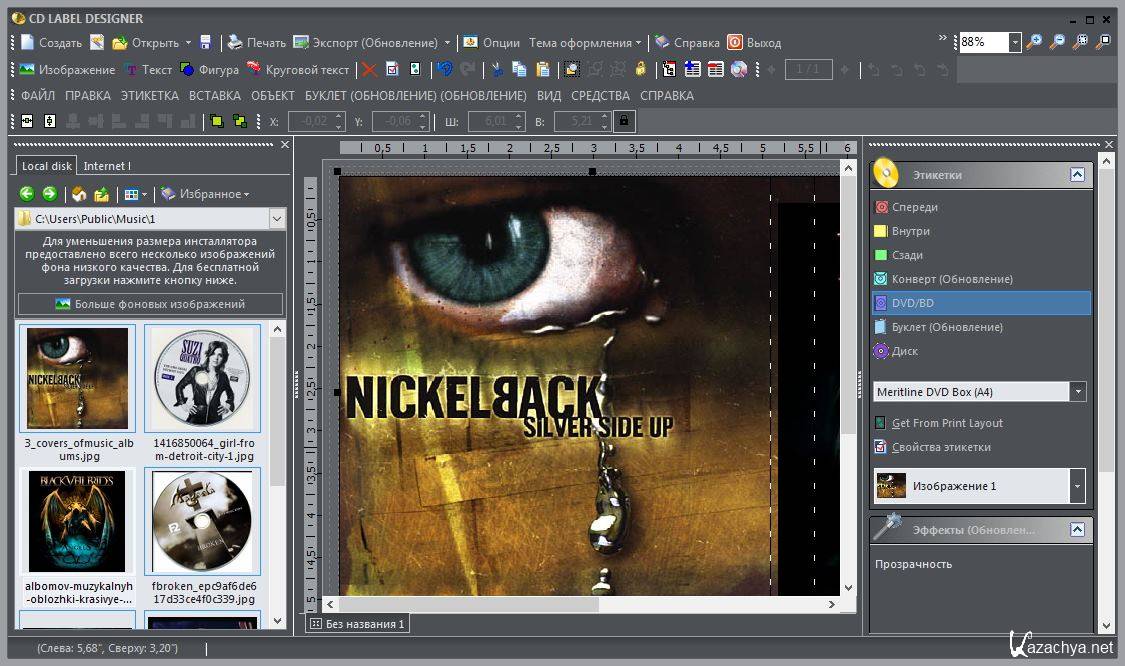Click the green back arrow in file browser

point(27,194)
